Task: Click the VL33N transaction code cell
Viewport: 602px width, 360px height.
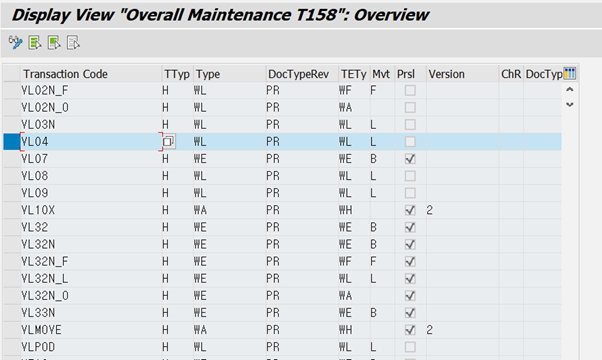Action: [91, 313]
